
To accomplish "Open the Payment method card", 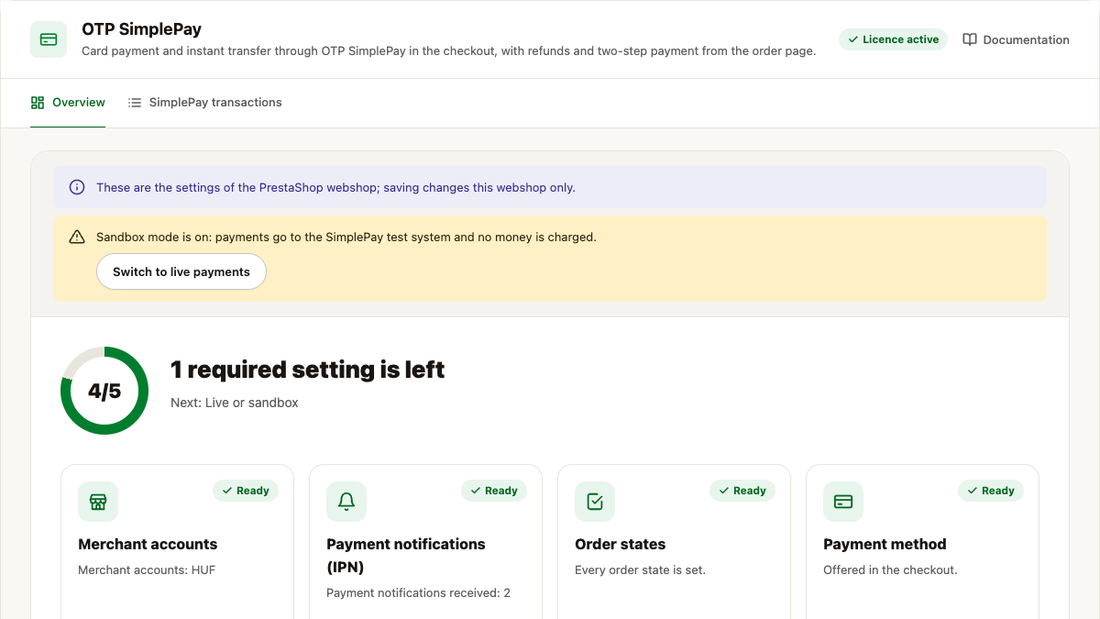I will 923,541.
